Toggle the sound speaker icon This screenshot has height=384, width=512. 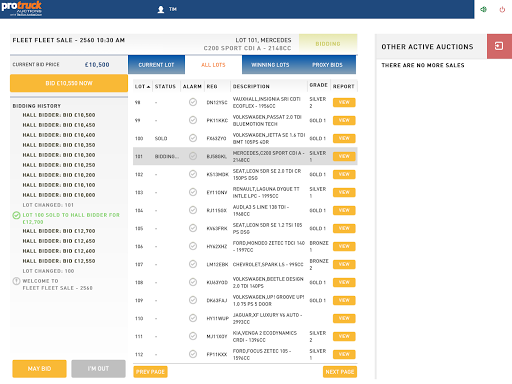(x=483, y=9)
